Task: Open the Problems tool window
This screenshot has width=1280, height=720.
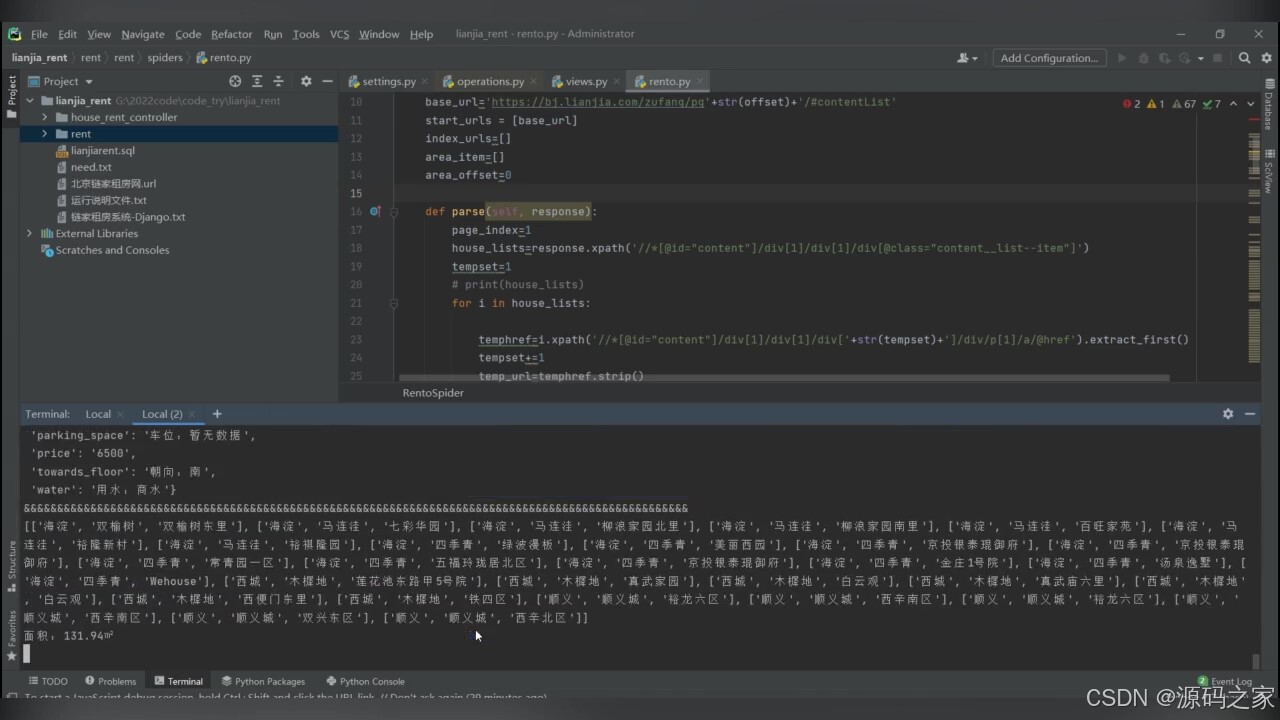Action: coord(110,681)
